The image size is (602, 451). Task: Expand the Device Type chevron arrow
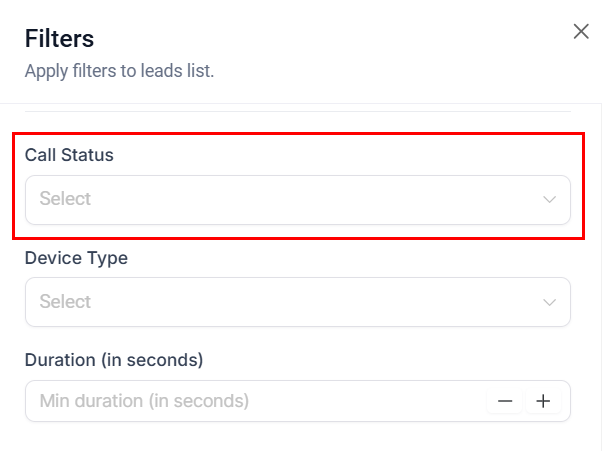pos(549,302)
